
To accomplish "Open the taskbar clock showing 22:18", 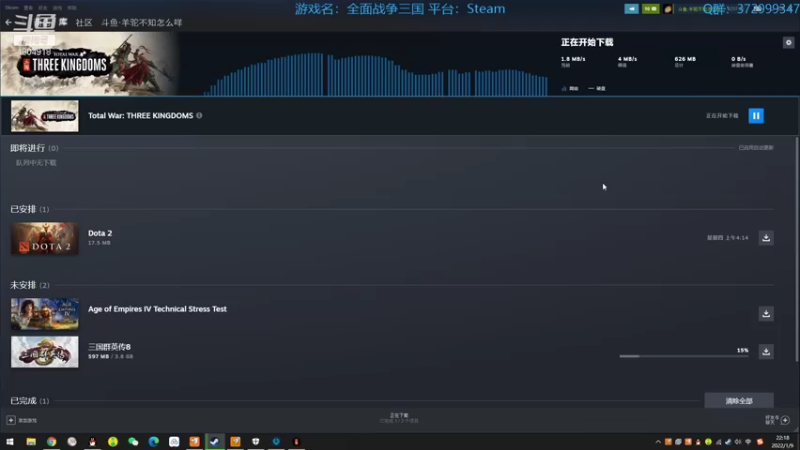I will (782, 442).
